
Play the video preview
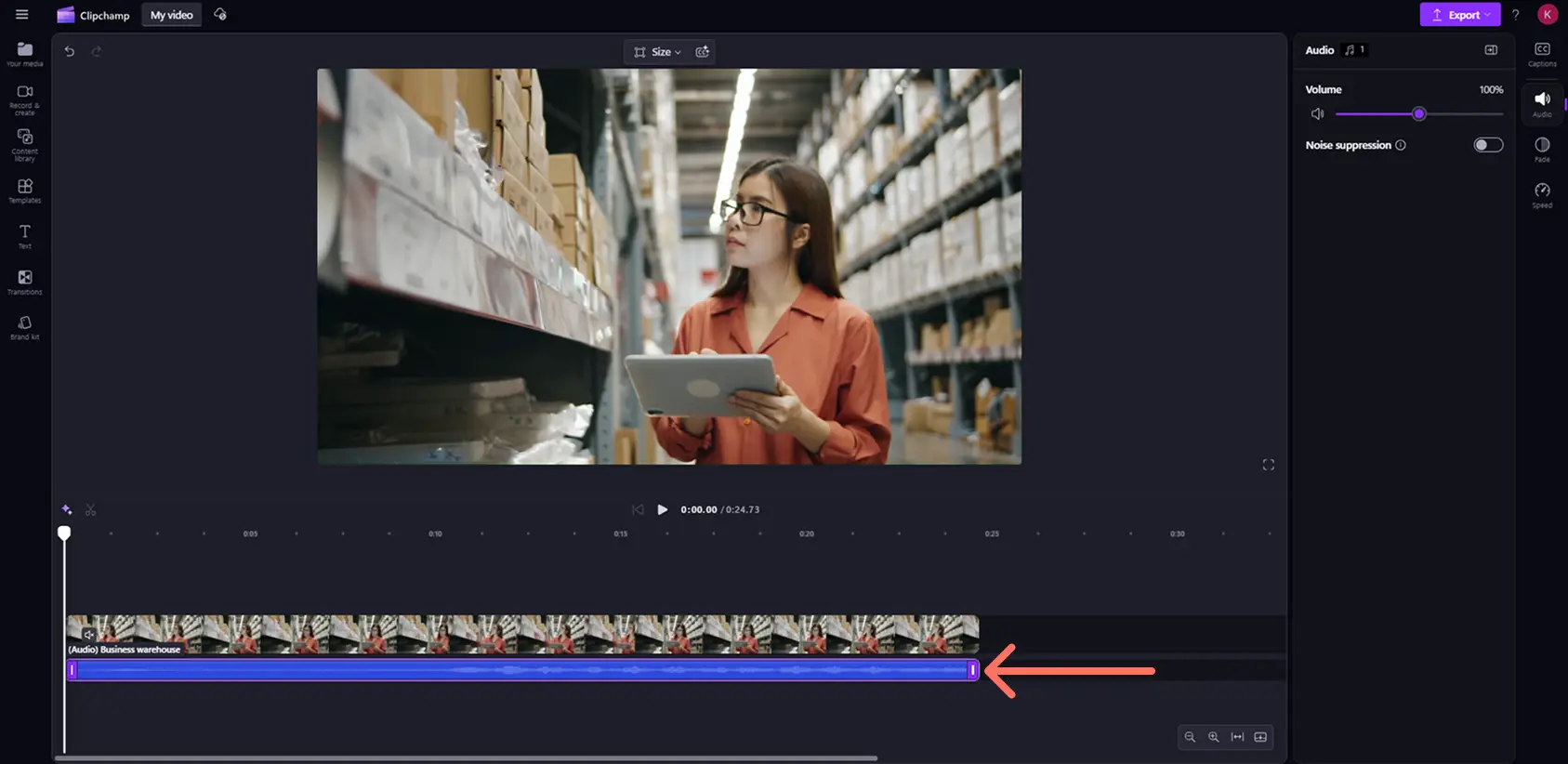[x=663, y=509]
